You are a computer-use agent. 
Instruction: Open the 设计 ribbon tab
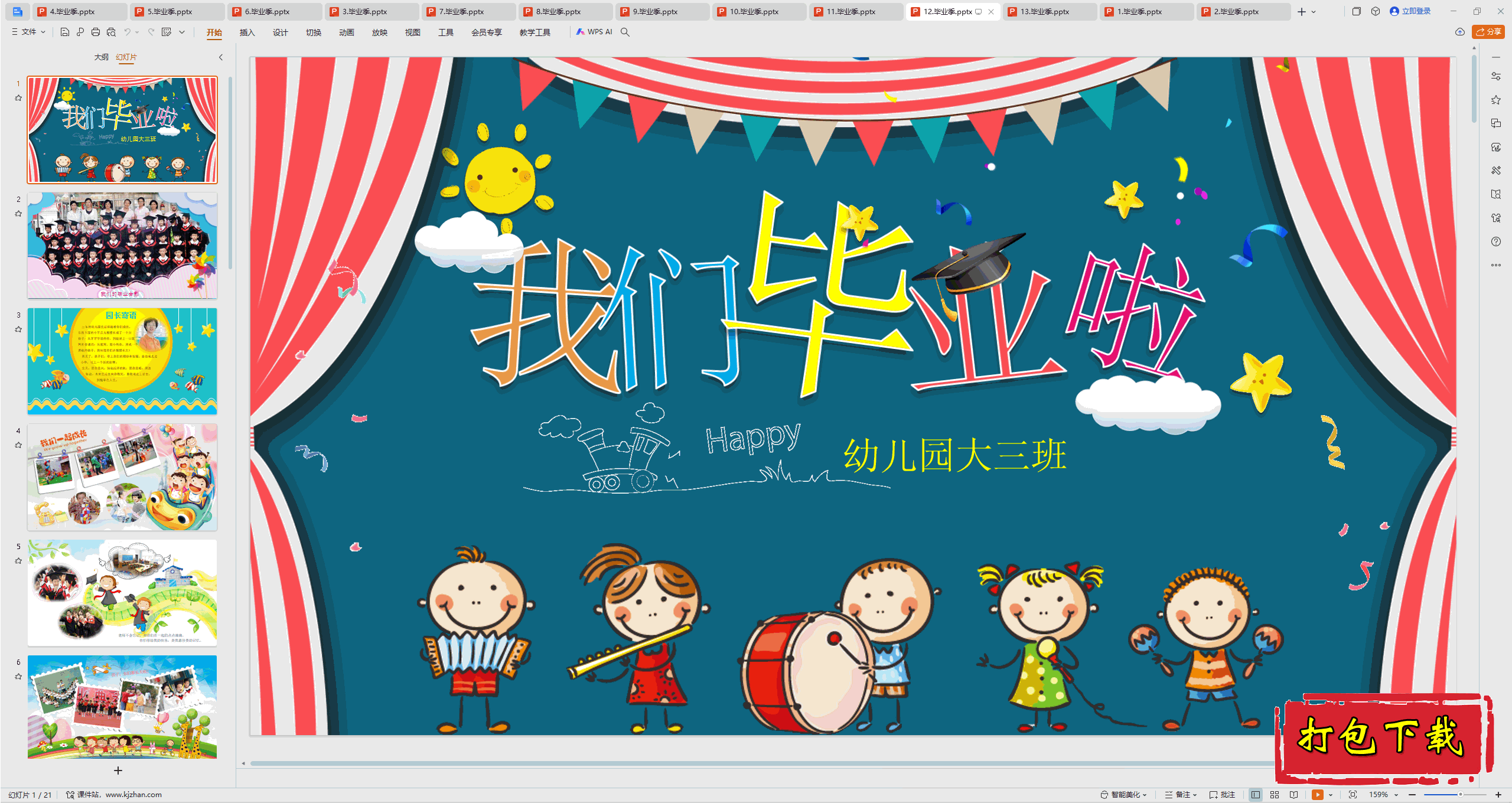tap(280, 32)
